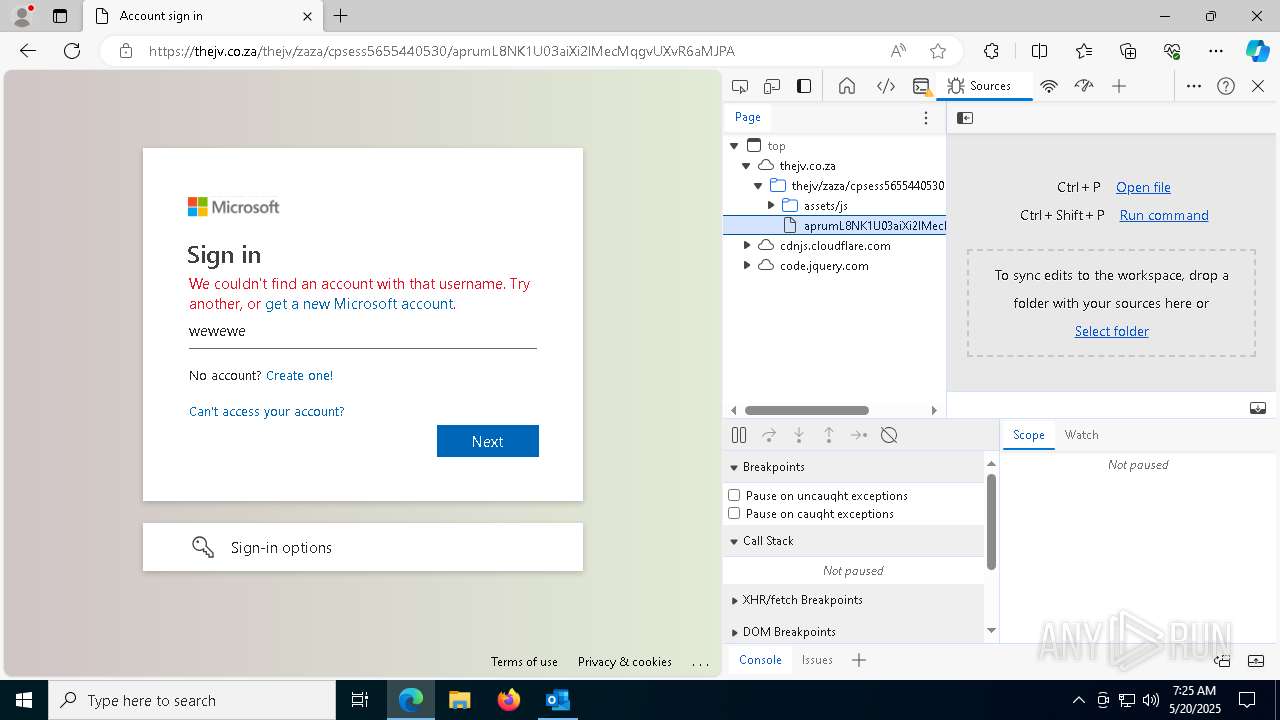The image size is (1280, 720).
Task: Click Can't access your account? link
Action: [266, 412]
